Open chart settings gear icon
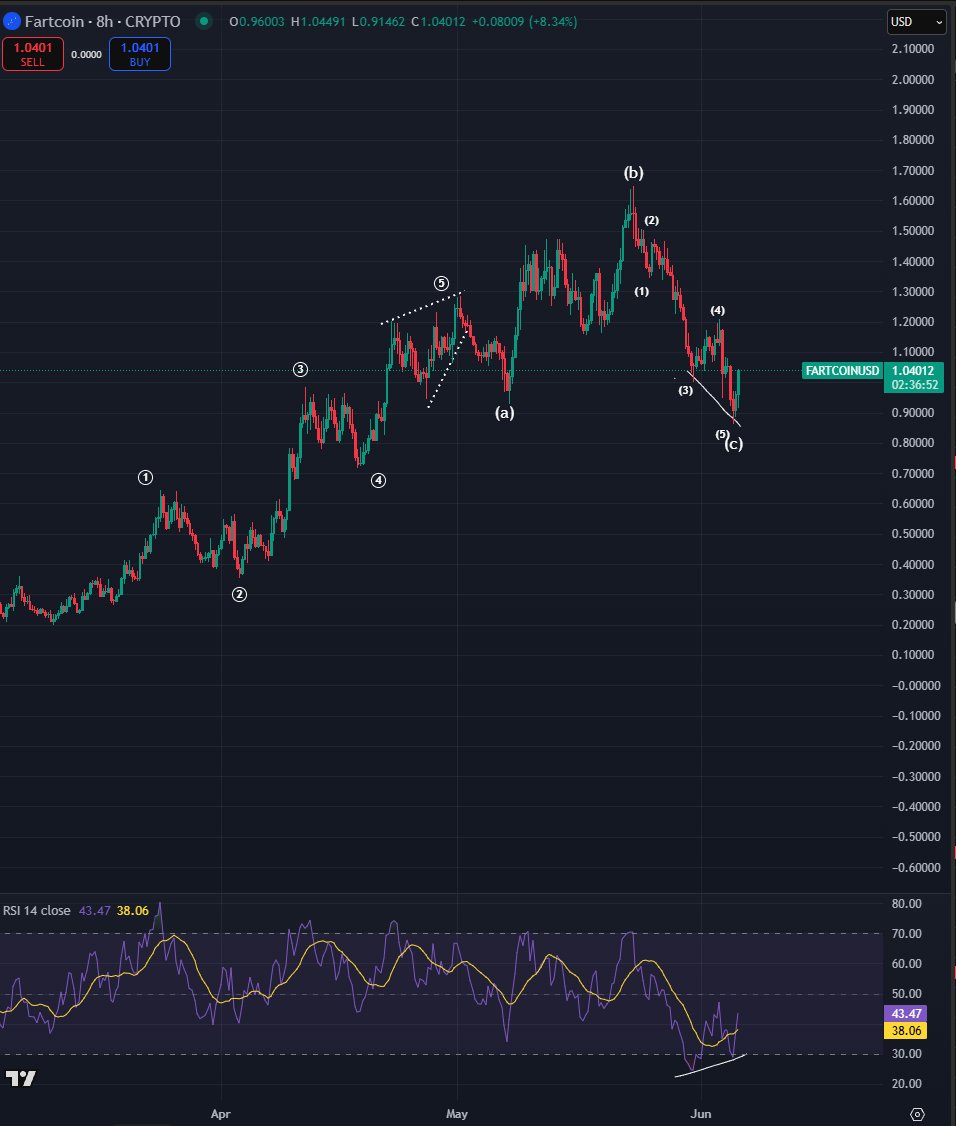The image size is (956, 1126). click(916, 1114)
